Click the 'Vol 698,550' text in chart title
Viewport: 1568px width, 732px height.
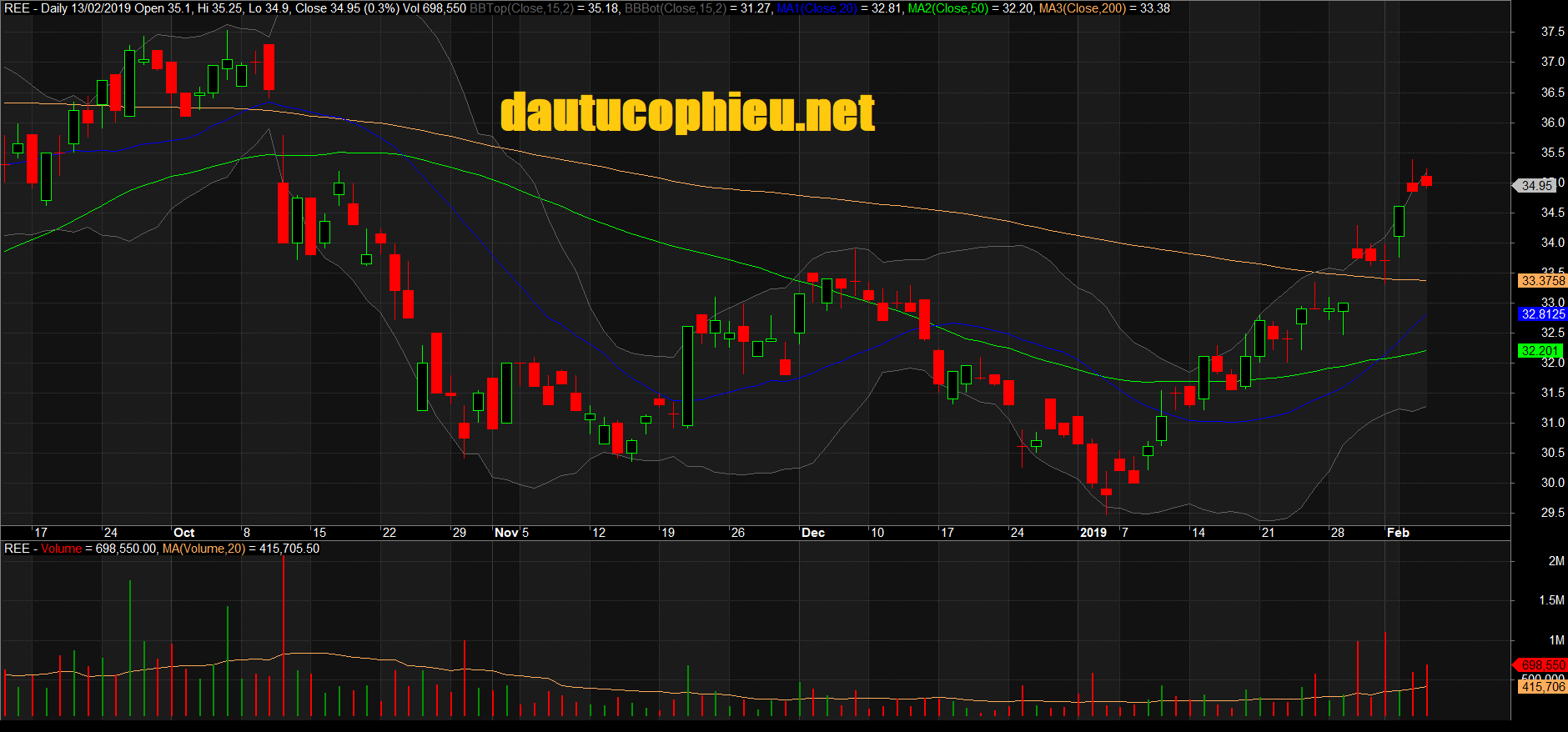(x=435, y=8)
